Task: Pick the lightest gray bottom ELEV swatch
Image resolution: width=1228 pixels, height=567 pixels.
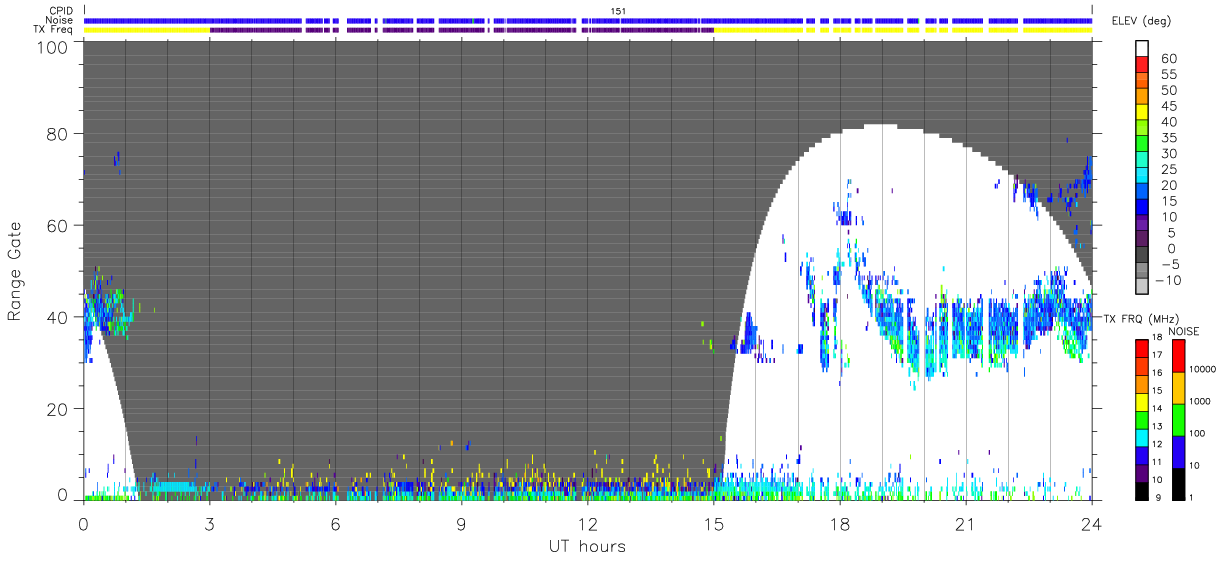Action: tap(1142, 287)
